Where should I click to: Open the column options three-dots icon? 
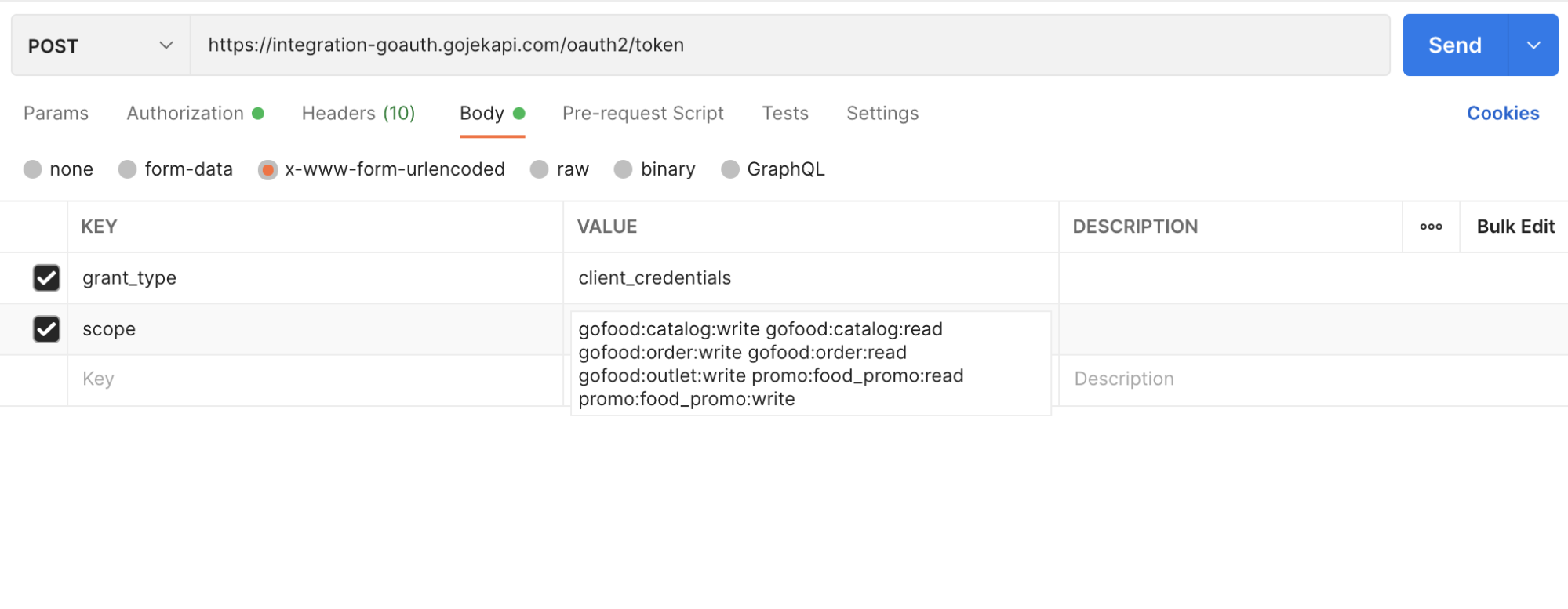pyautogui.click(x=1431, y=227)
